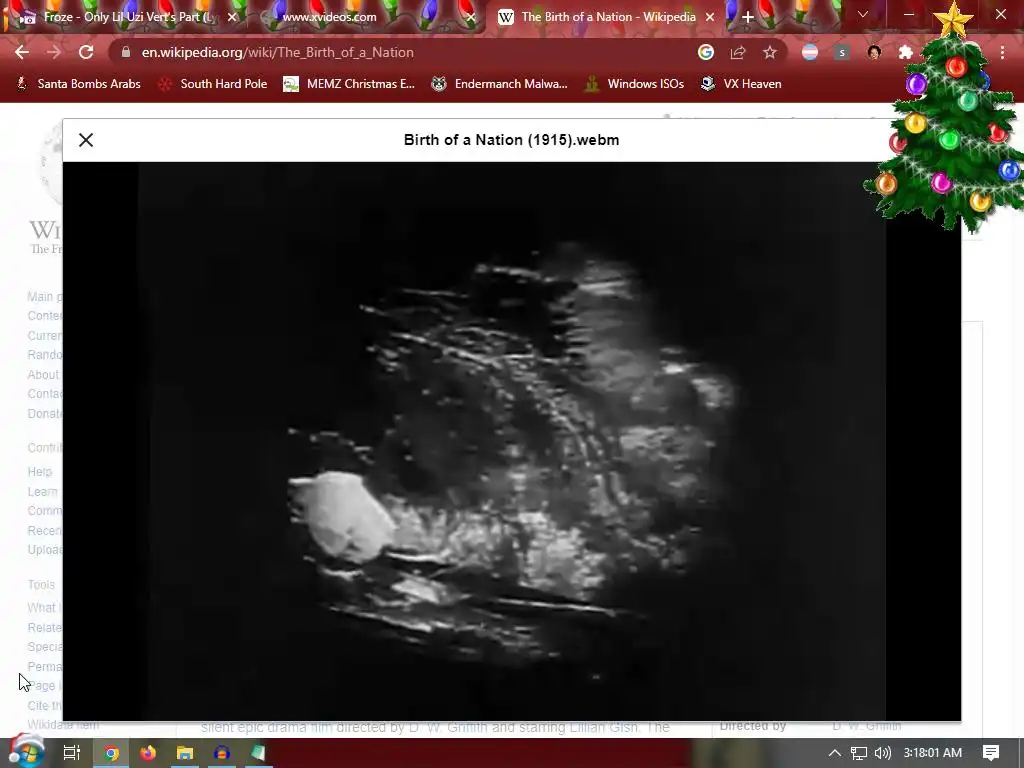The height and width of the screenshot is (768, 1024).
Task: Open Task View on the taskbar
Action: (x=71, y=753)
